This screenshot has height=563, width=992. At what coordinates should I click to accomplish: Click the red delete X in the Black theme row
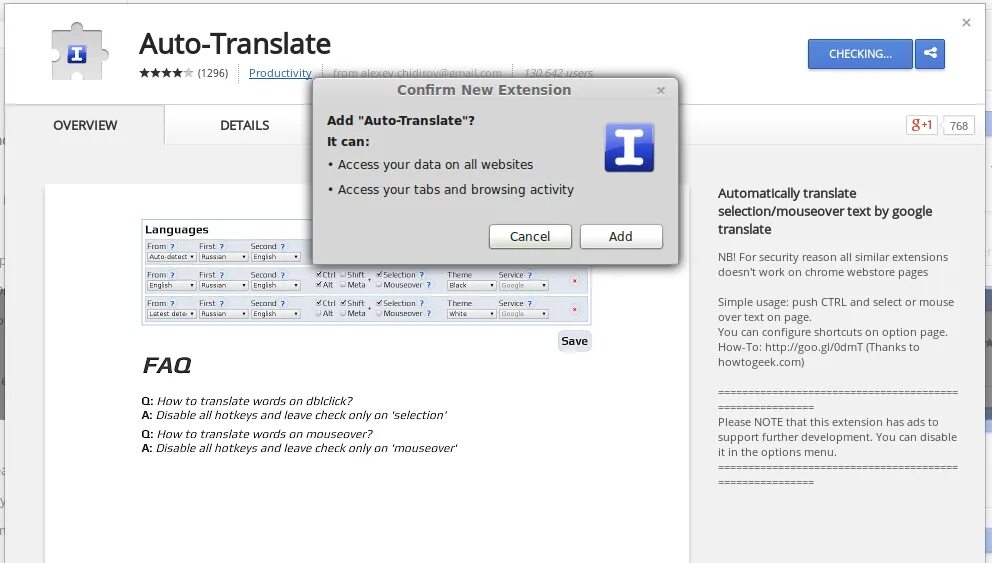[x=574, y=280]
